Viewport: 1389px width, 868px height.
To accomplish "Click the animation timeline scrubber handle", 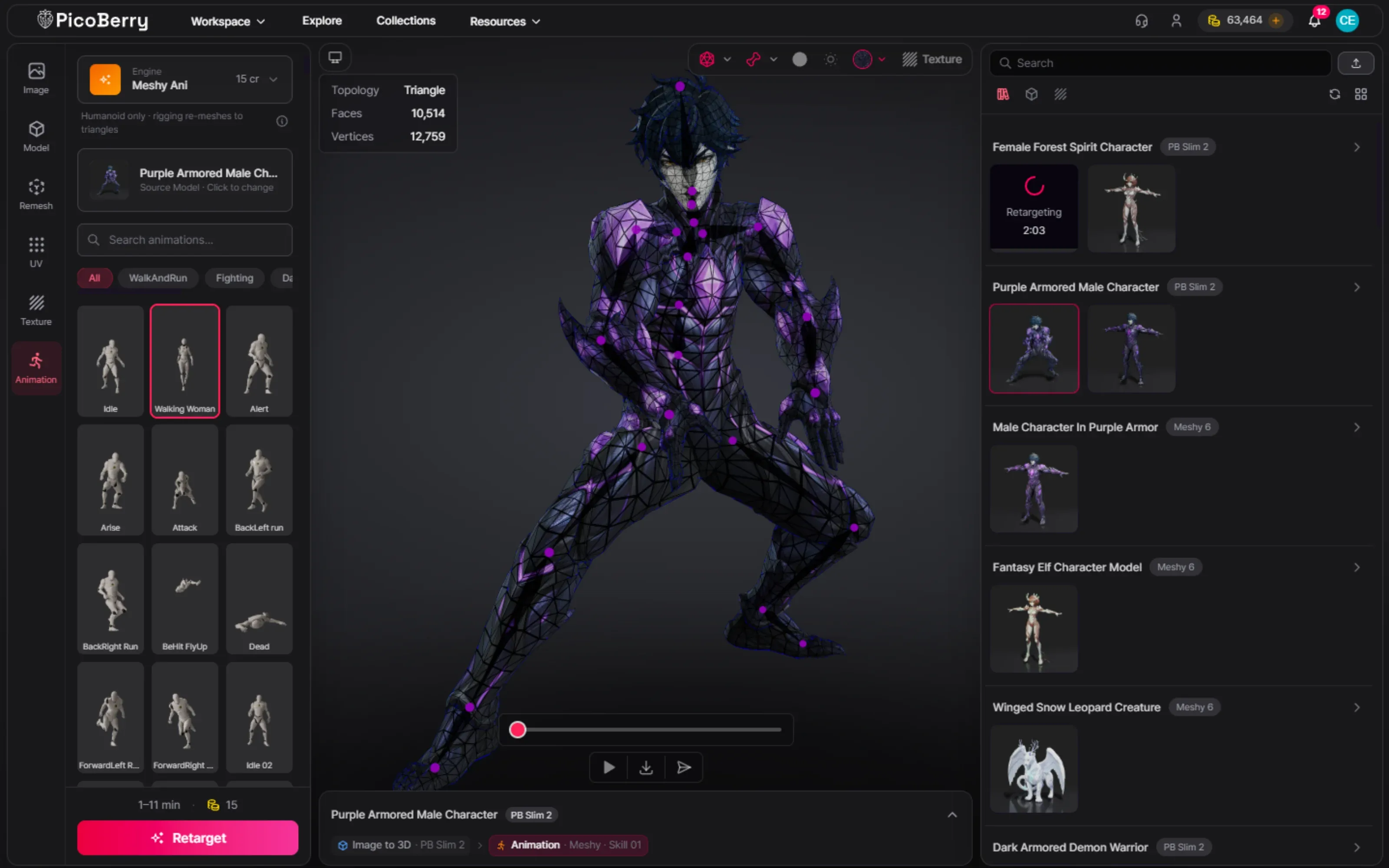I will point(517,730).
